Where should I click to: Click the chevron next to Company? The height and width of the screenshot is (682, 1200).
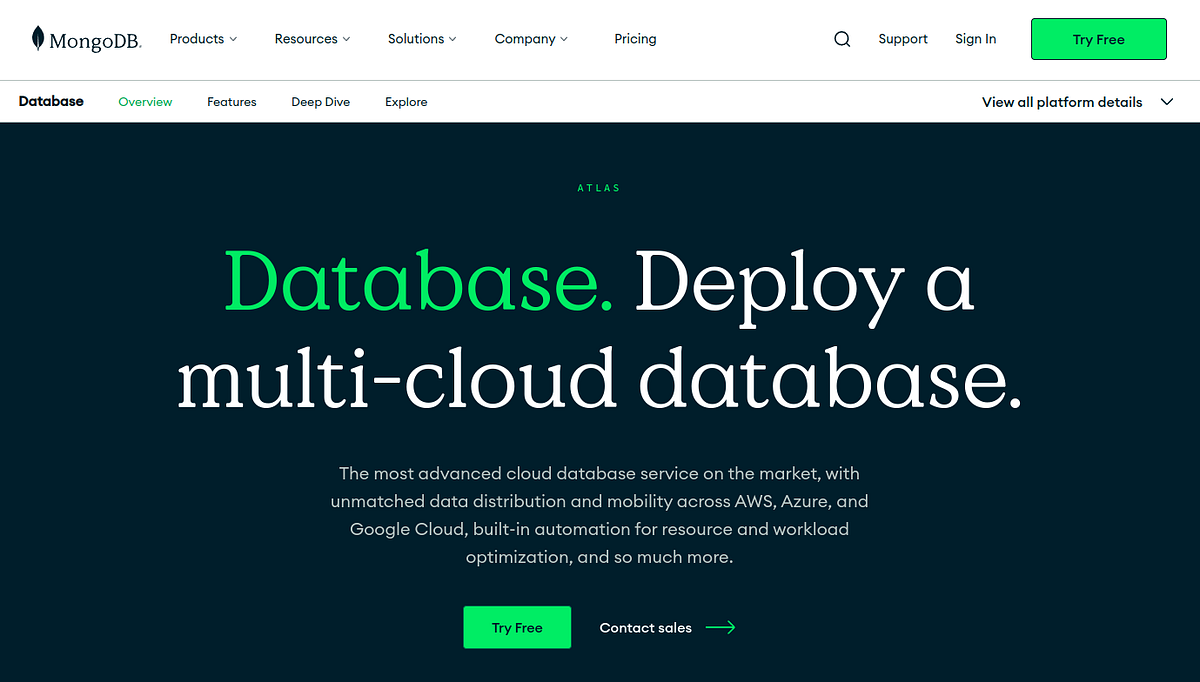pyautogui.click(x=565, y=39)
